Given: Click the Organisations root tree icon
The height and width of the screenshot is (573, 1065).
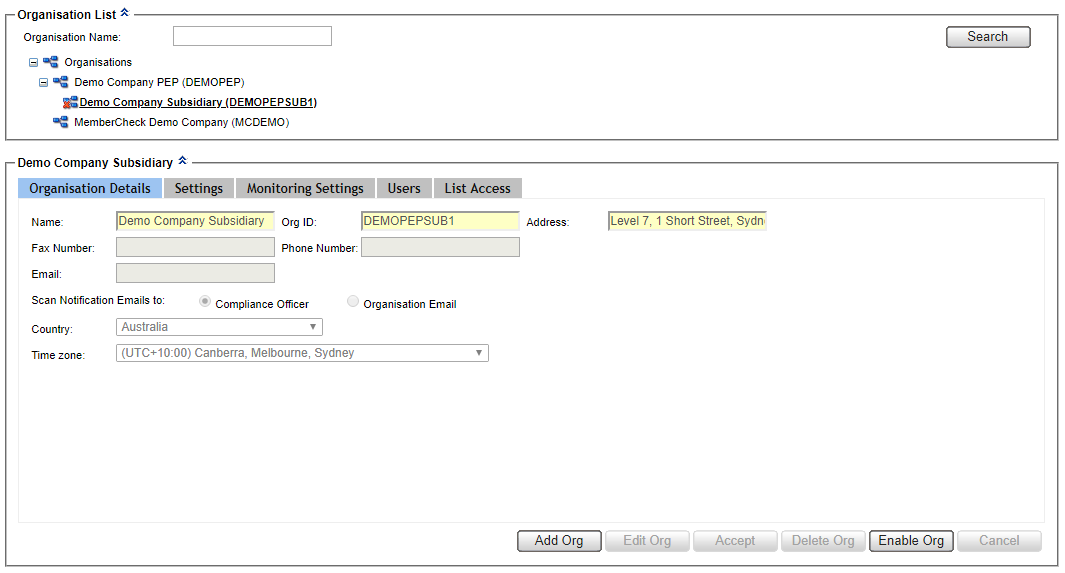Looking at the screenshot, I should tap(50, 62).
